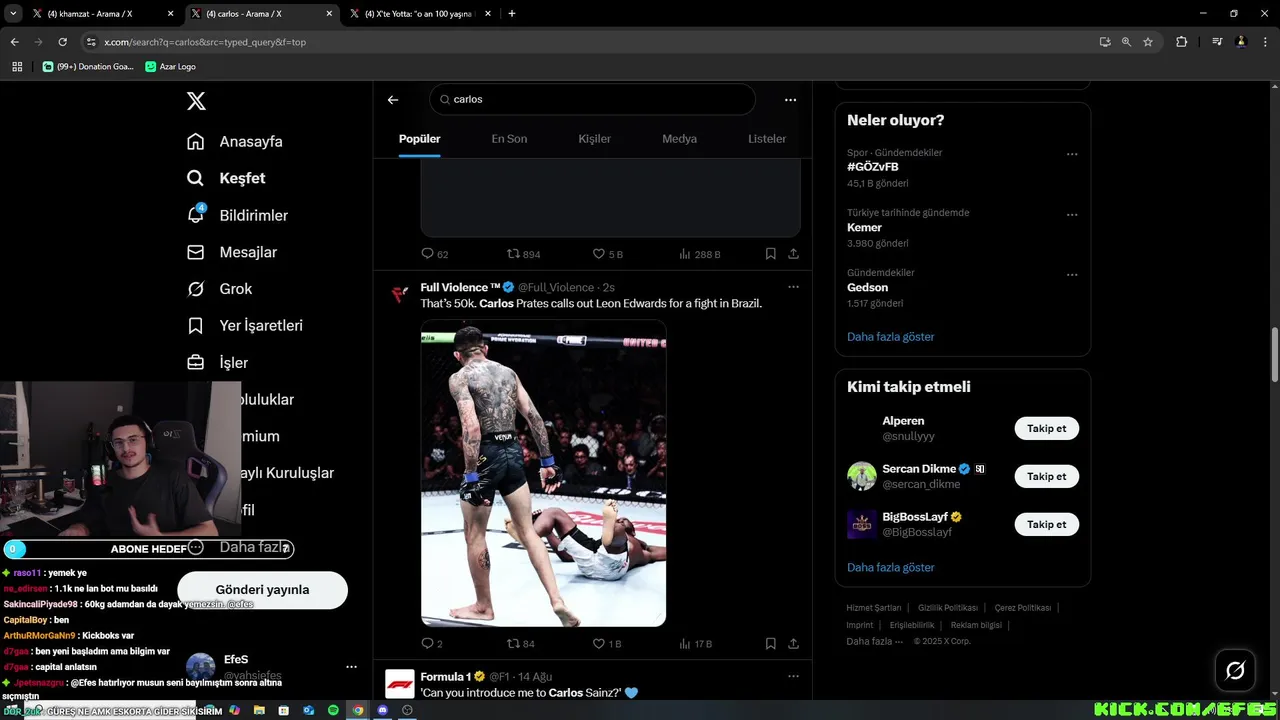Click the back arrow beside search box
Image resolution: width=1280 pixels, height=720 pixels.
(x=393, y=100)
